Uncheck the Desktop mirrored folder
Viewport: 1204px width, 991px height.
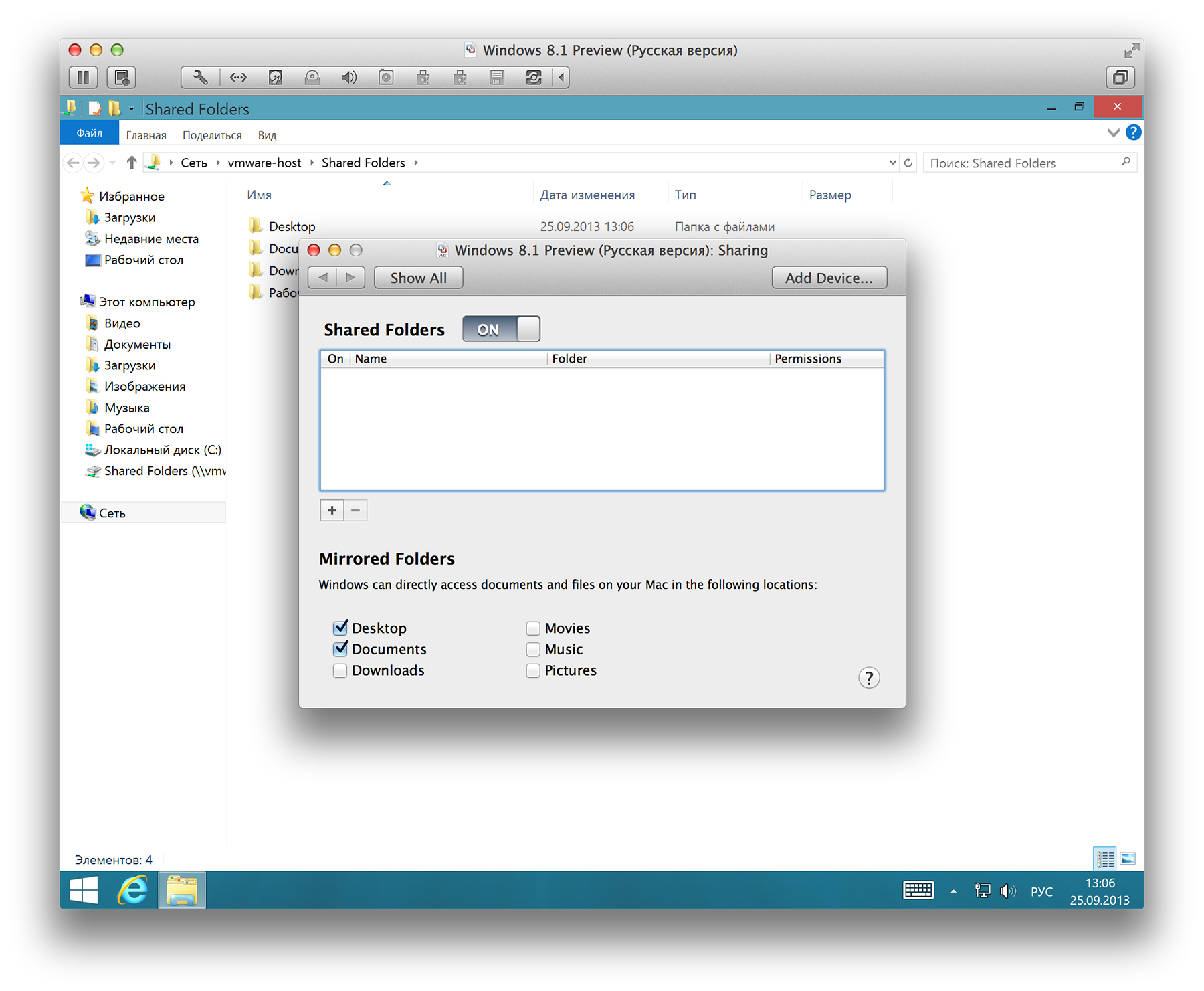340,628
